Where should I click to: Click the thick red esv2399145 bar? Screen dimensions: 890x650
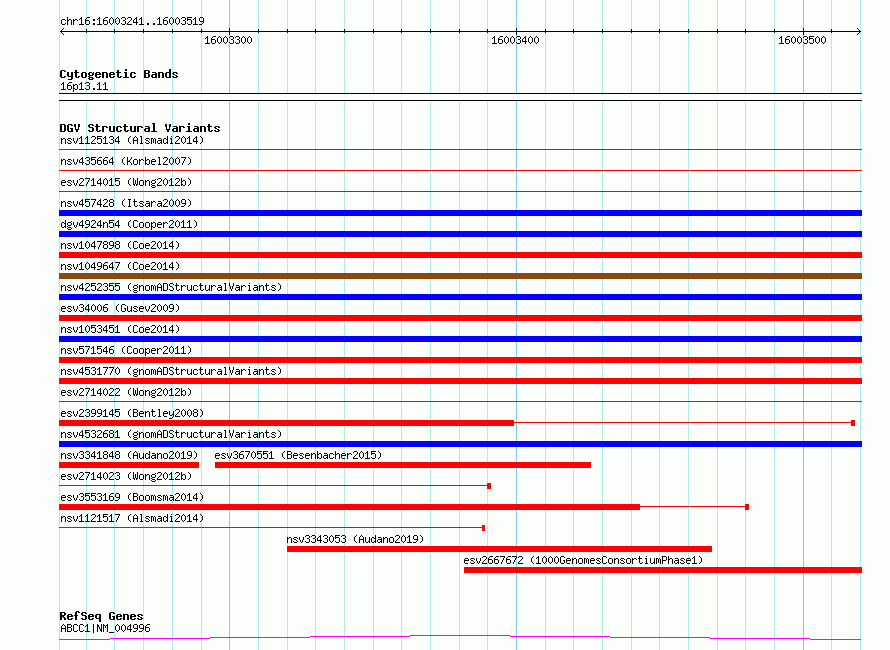[287, 423]
